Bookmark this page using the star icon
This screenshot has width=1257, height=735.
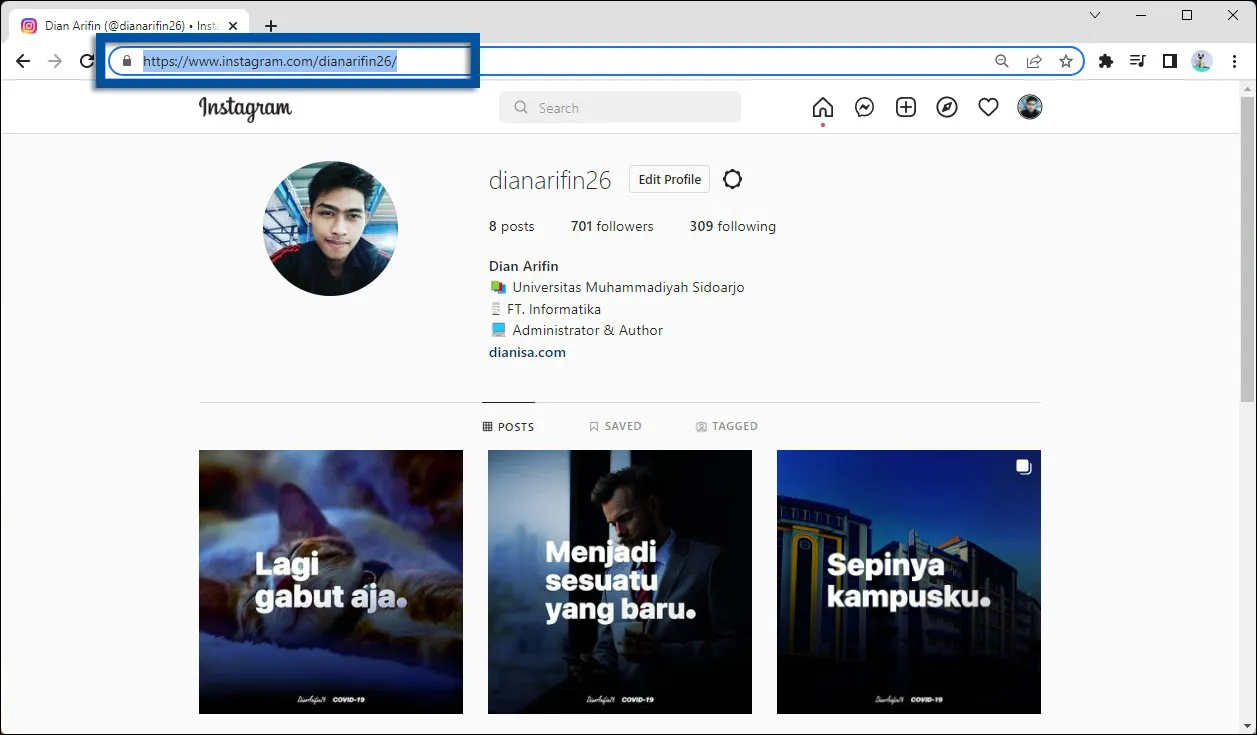coord(1066,61)
